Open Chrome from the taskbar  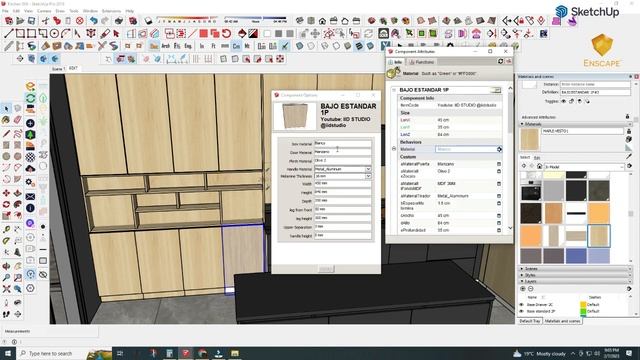[202, 353]
